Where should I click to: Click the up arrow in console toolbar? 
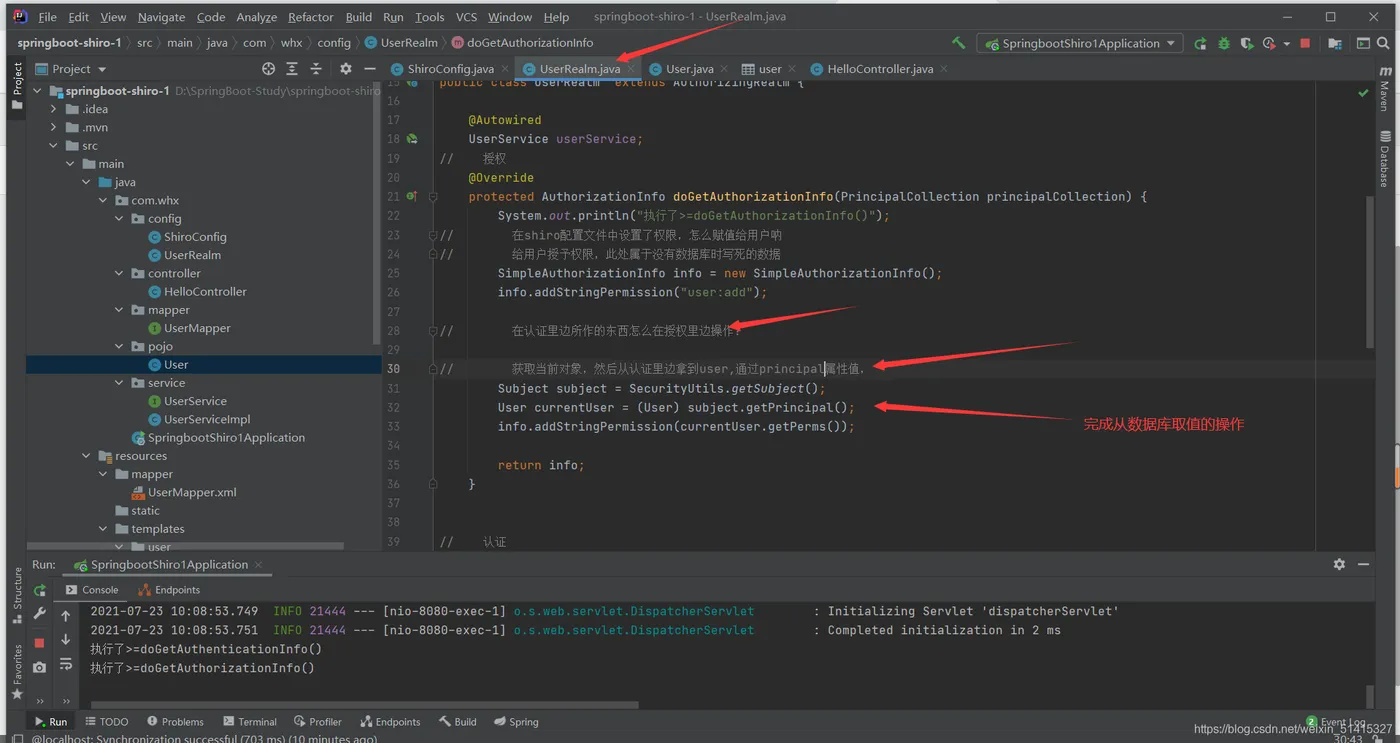click(66, 616)
